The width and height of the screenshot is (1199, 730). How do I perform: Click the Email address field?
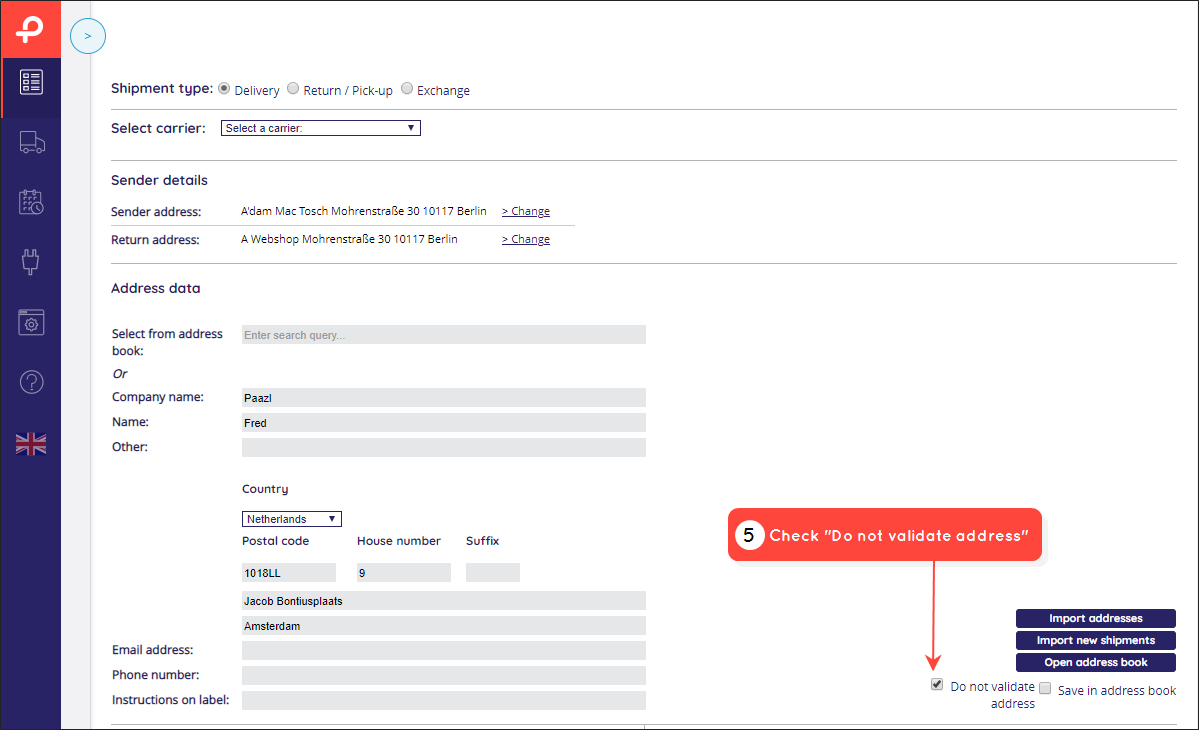coord(444,651)
